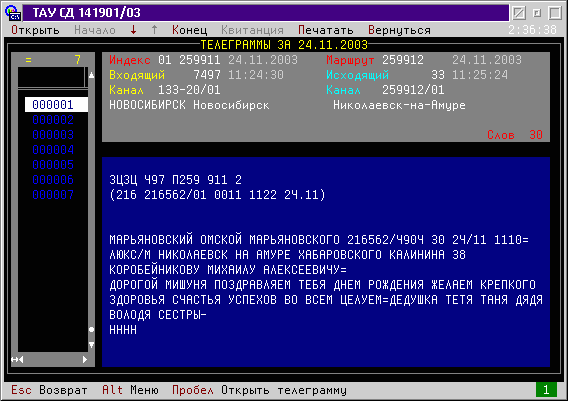This screenshot has width=568, height=401.
Task: Click the clock showing 2:36:38
Action: pos(532,30)
